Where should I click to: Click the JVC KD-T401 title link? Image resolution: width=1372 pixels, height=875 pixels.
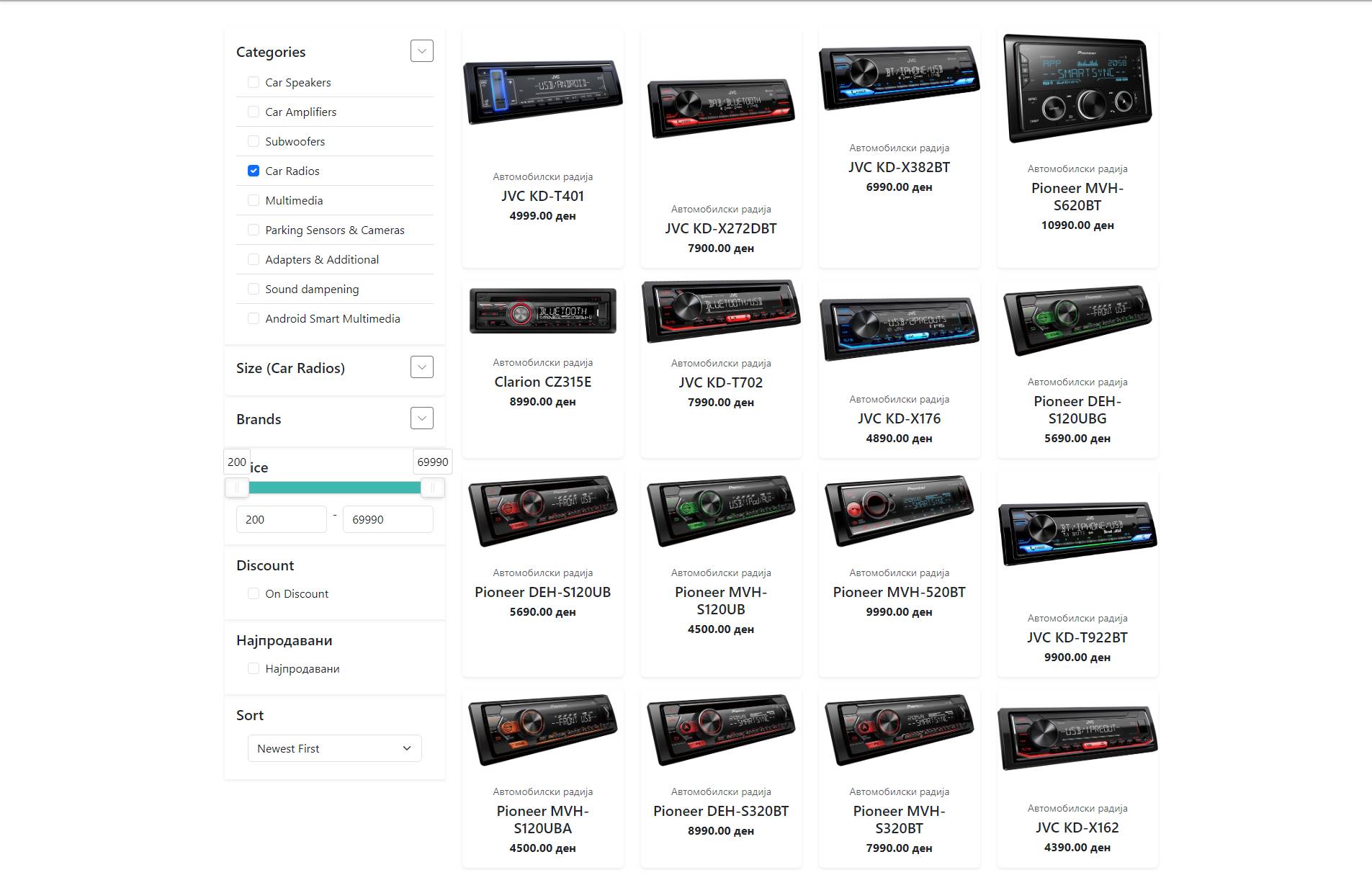click(543, 196)
